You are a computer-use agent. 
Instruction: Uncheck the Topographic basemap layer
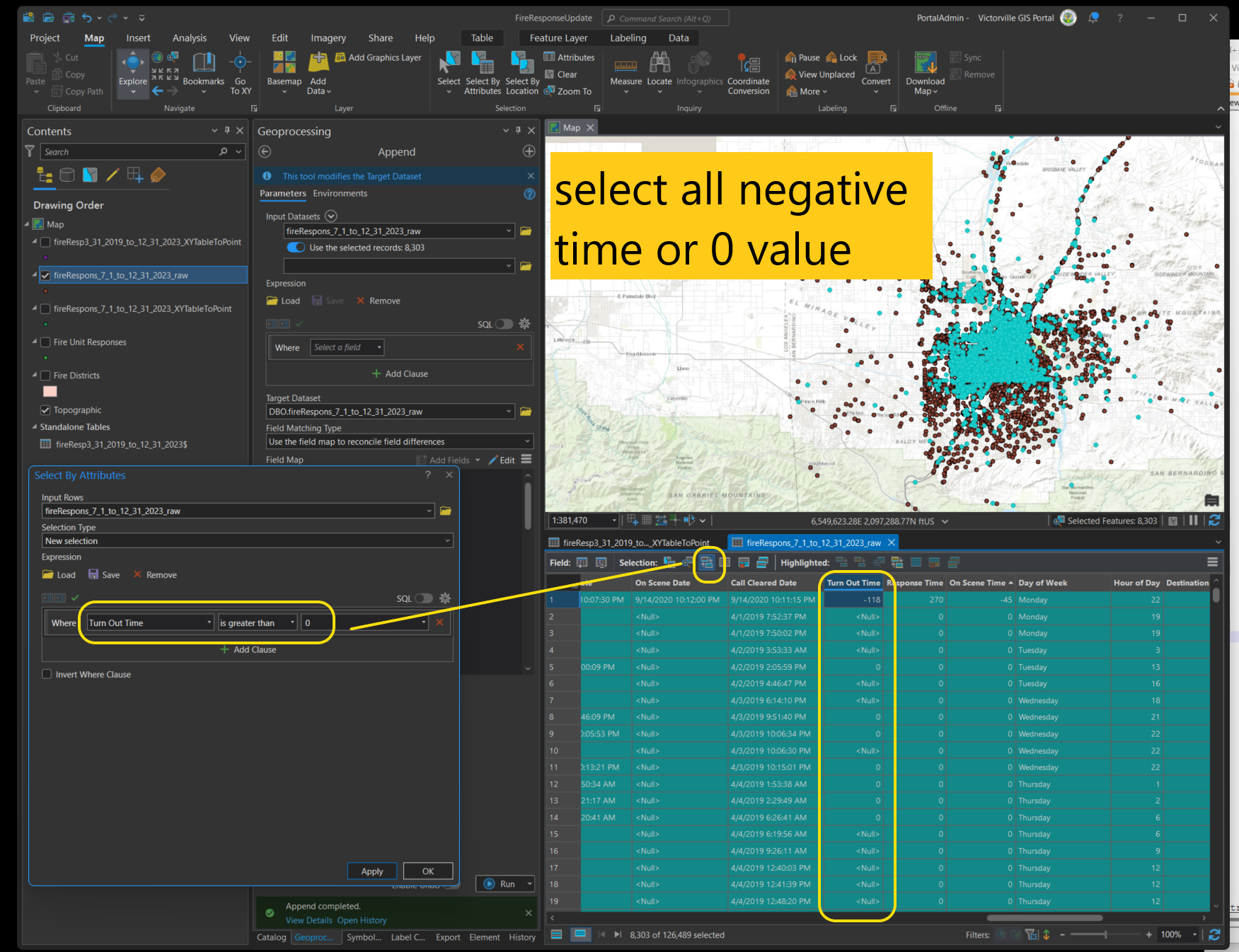[x=46, y=410]
